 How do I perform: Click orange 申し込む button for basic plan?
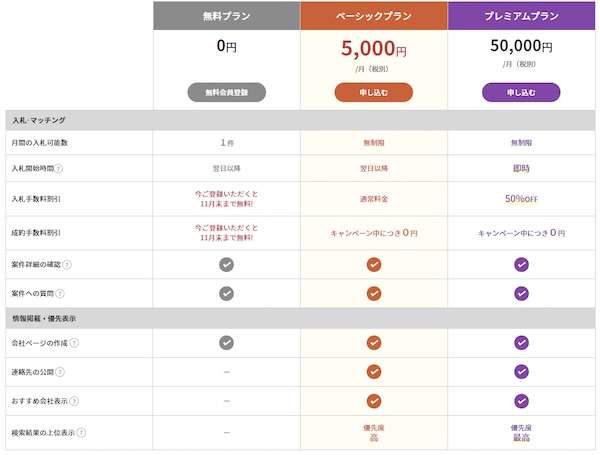pos(373,92)
